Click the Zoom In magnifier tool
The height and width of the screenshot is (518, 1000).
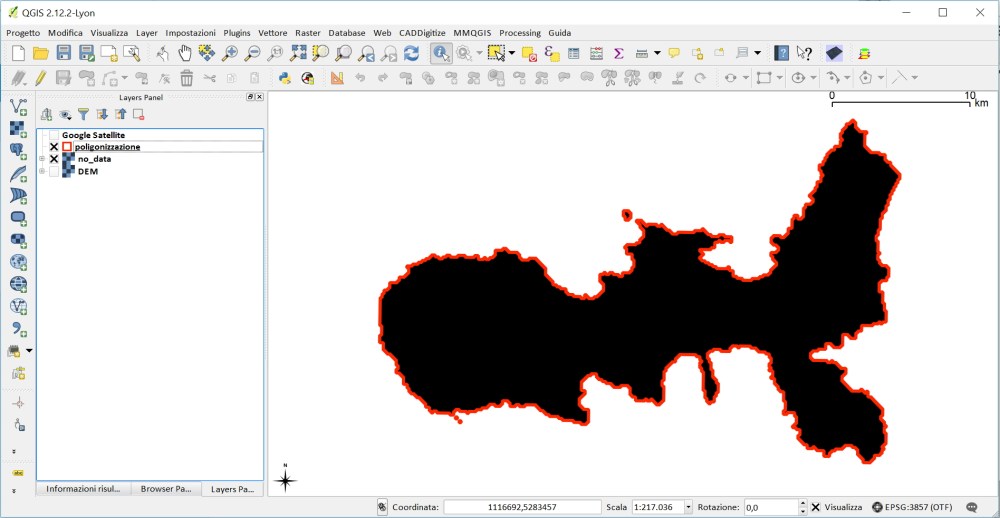[230, 53]
